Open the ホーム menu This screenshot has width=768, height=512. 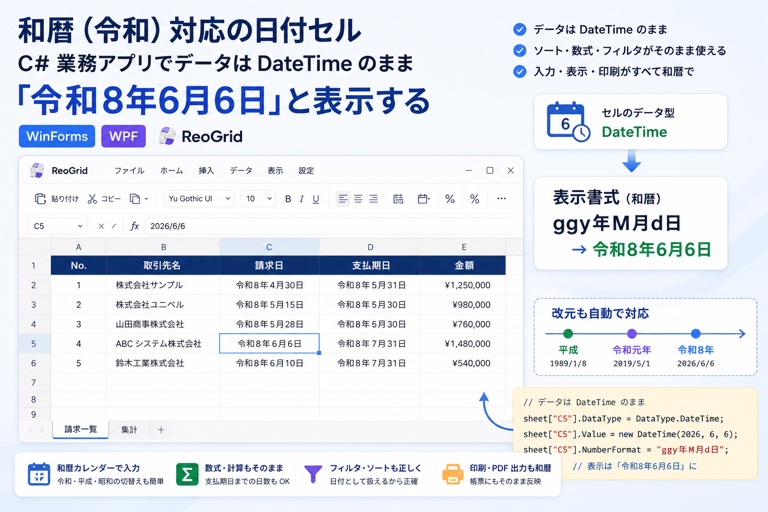[171, 171]
